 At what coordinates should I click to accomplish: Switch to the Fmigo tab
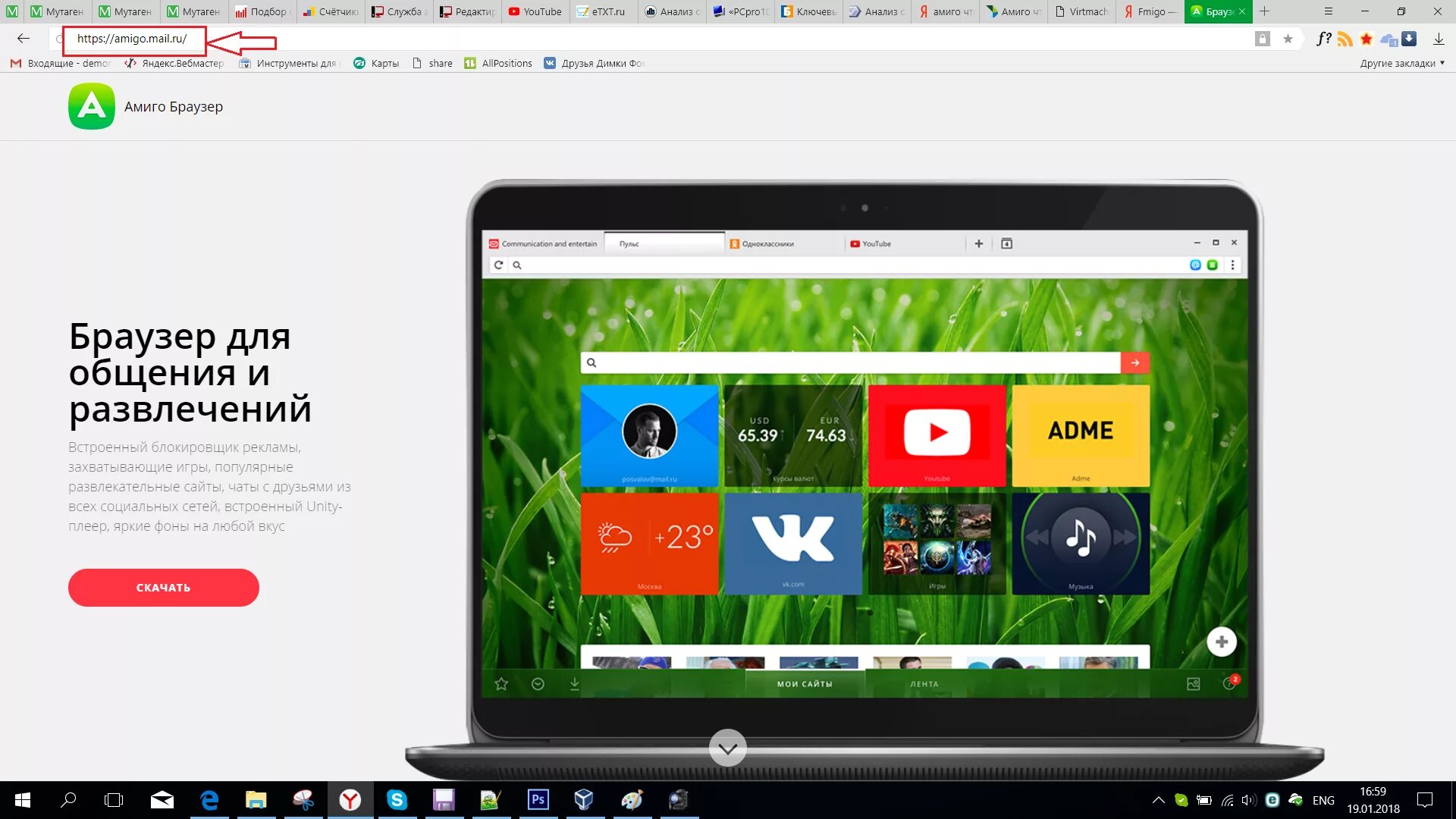pos(1150,11)
